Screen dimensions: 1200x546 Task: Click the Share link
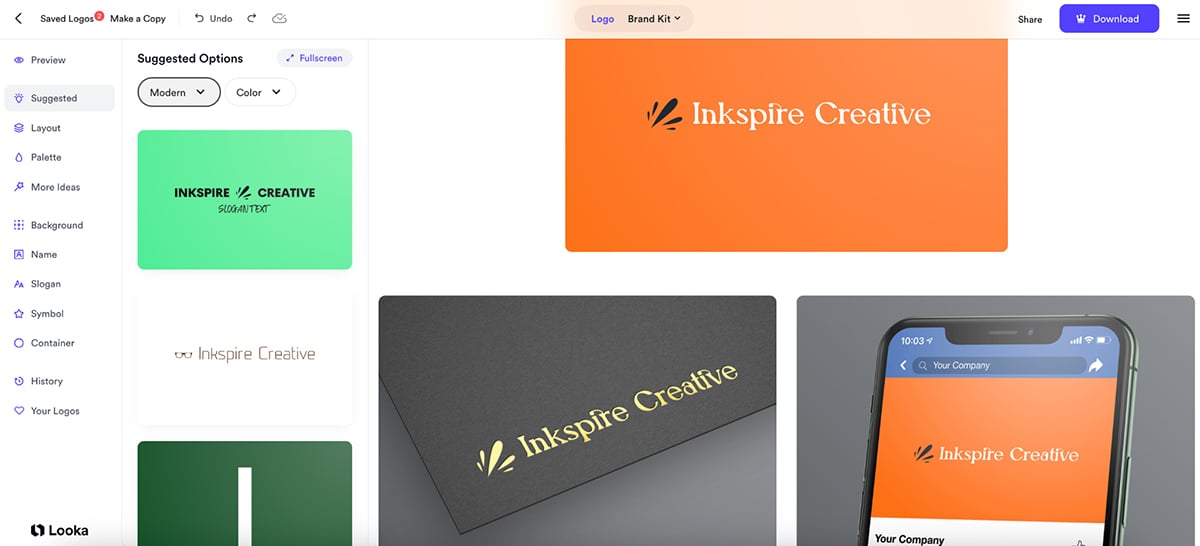point(1030,19)
